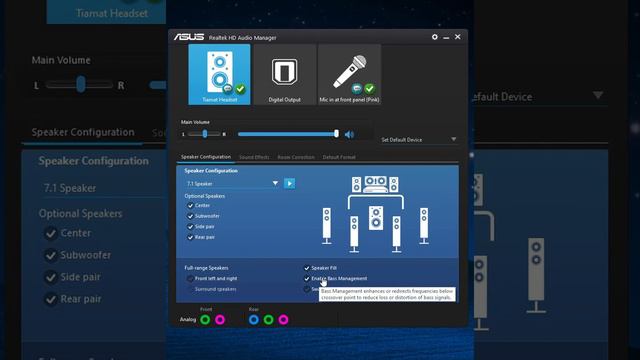640x360 pixels.
Task: Toggle the Surround speakers full-range checkbox
Action: [190, 289]
